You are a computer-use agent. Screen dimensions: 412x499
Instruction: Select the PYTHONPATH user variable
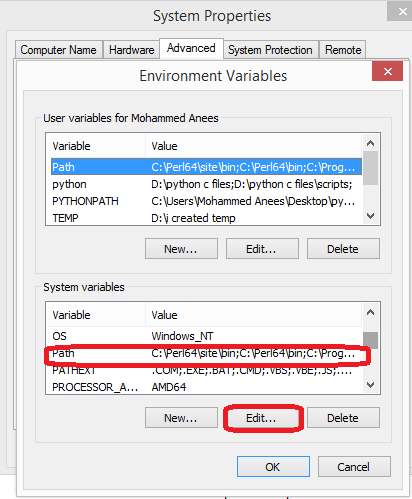204,201
